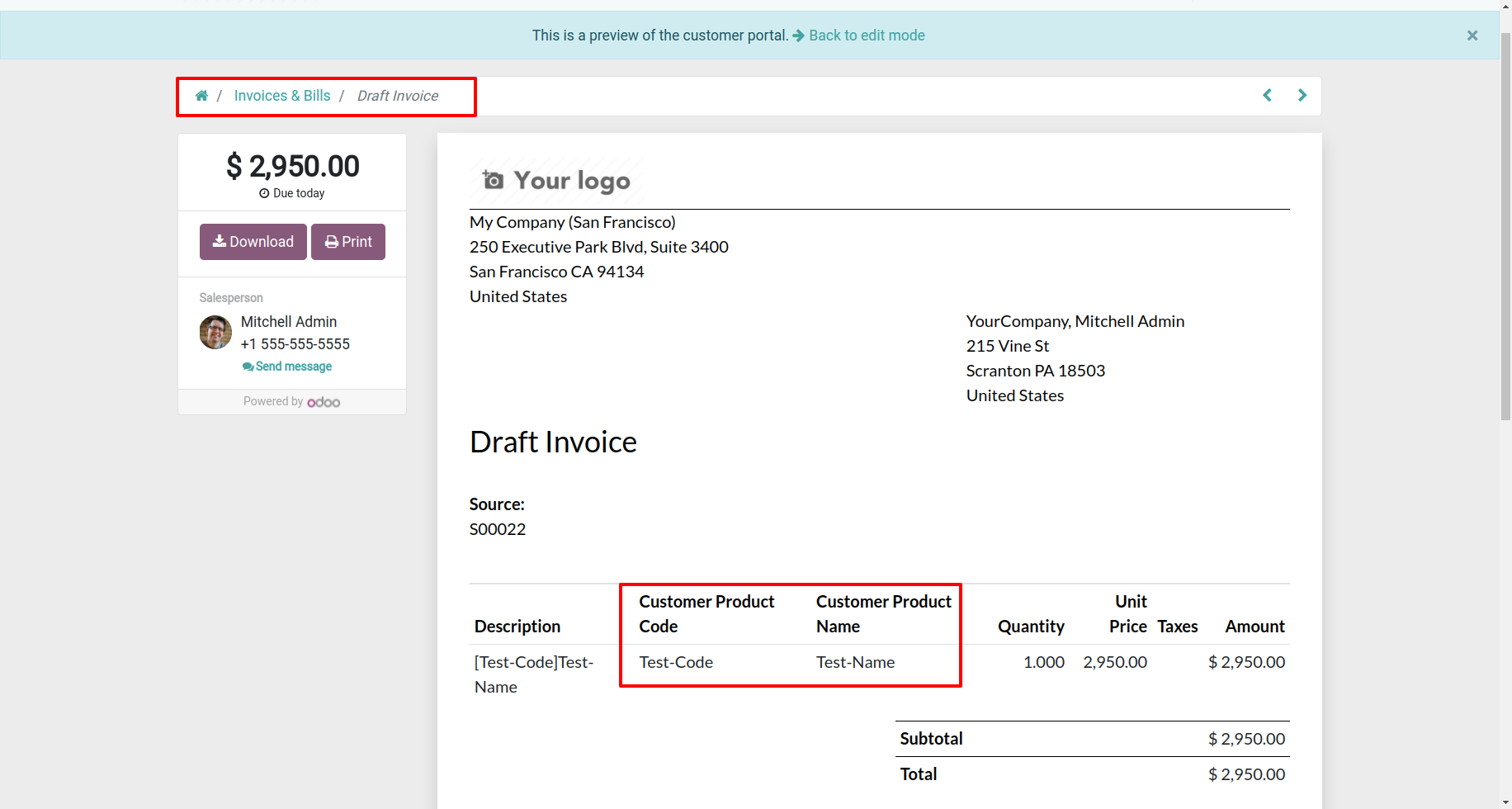
Task: Click the Draft Invoice breadcrumb item
Action: point(398,96)
